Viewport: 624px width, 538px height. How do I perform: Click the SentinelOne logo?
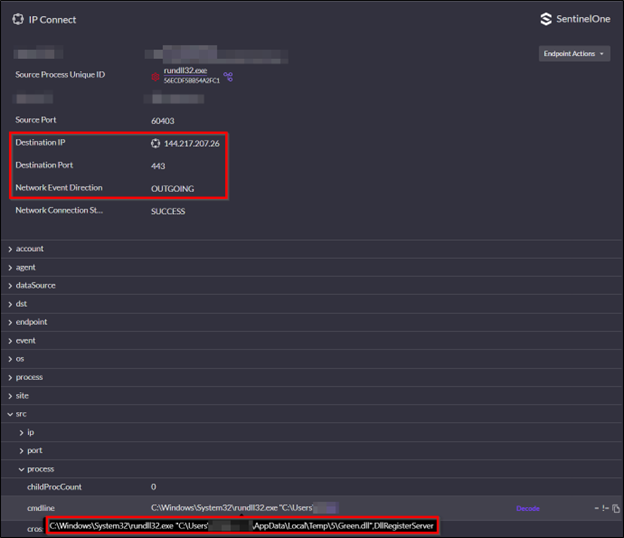574,19
